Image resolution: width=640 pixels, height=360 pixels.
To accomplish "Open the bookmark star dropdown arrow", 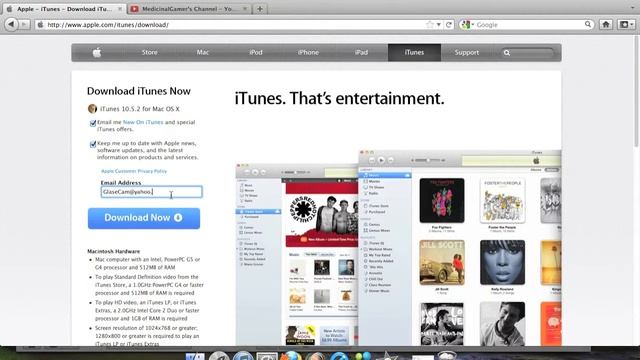I will (438, 24).
